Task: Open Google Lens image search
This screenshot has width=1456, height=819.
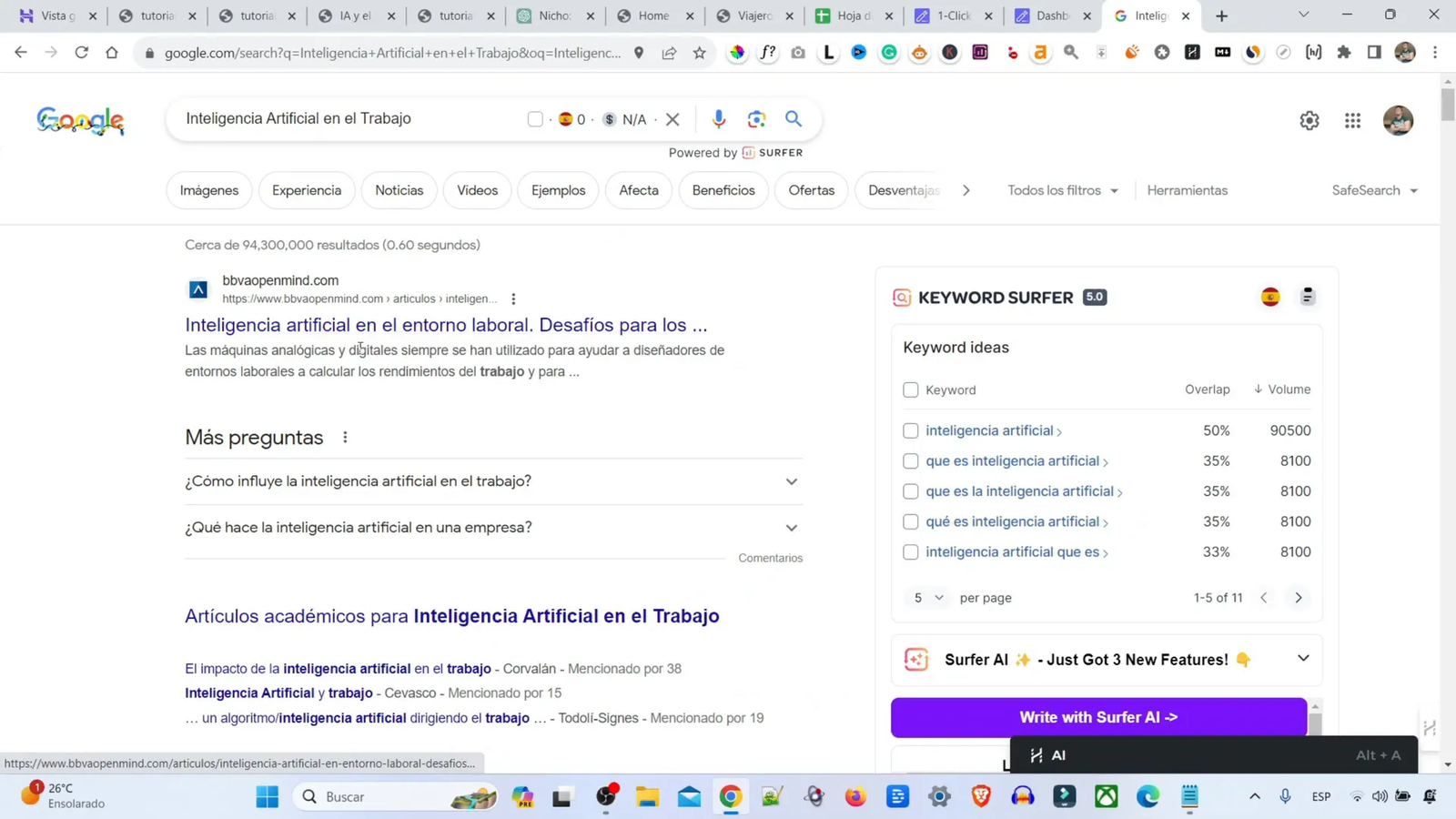Action: pyautogui.click(x=756, y=118)
